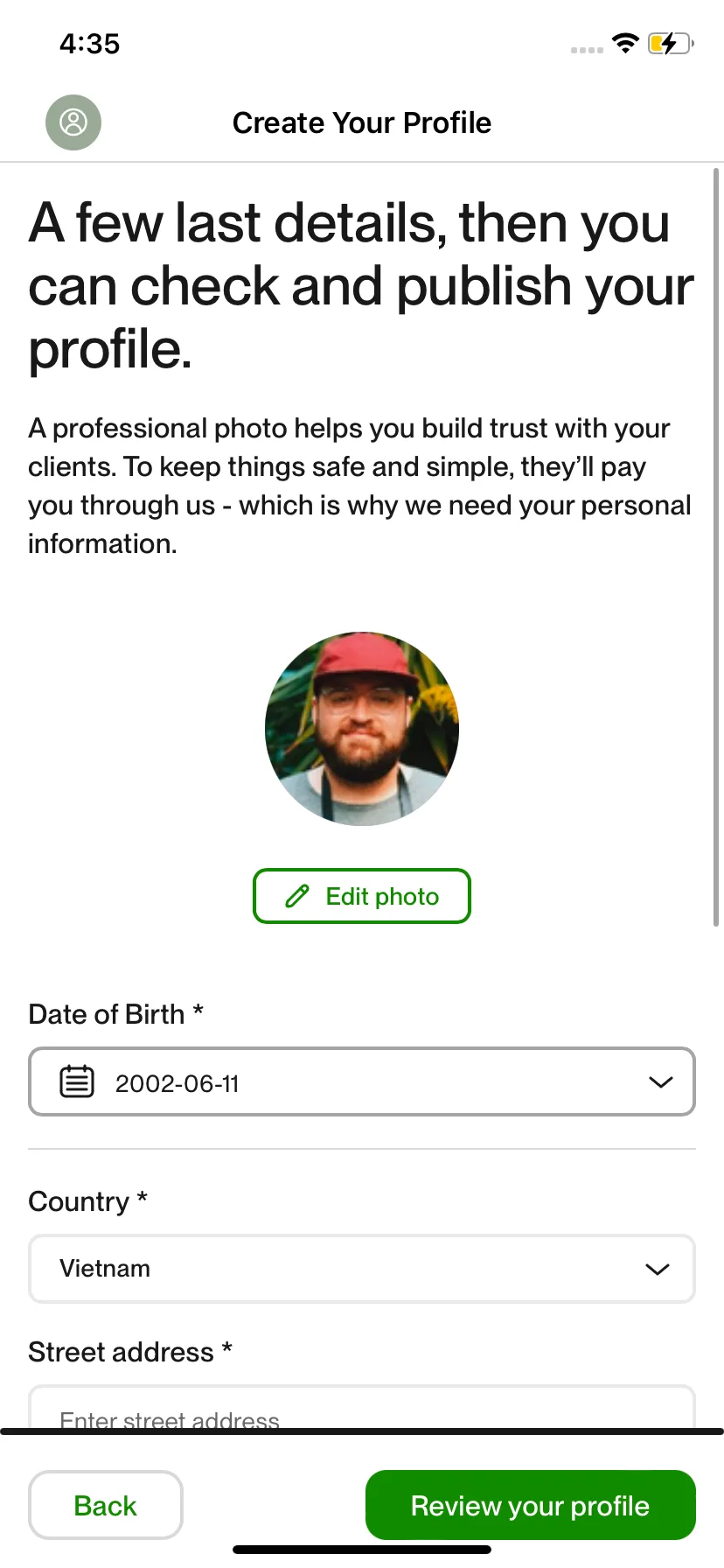
Task: Tap the profile photo thumbnail
Action: coord(362,729)
